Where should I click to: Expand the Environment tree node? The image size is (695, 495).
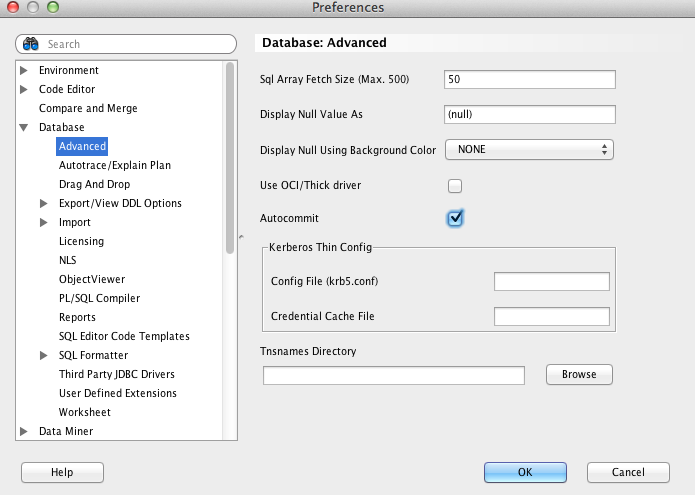click(x=24, y=71)
